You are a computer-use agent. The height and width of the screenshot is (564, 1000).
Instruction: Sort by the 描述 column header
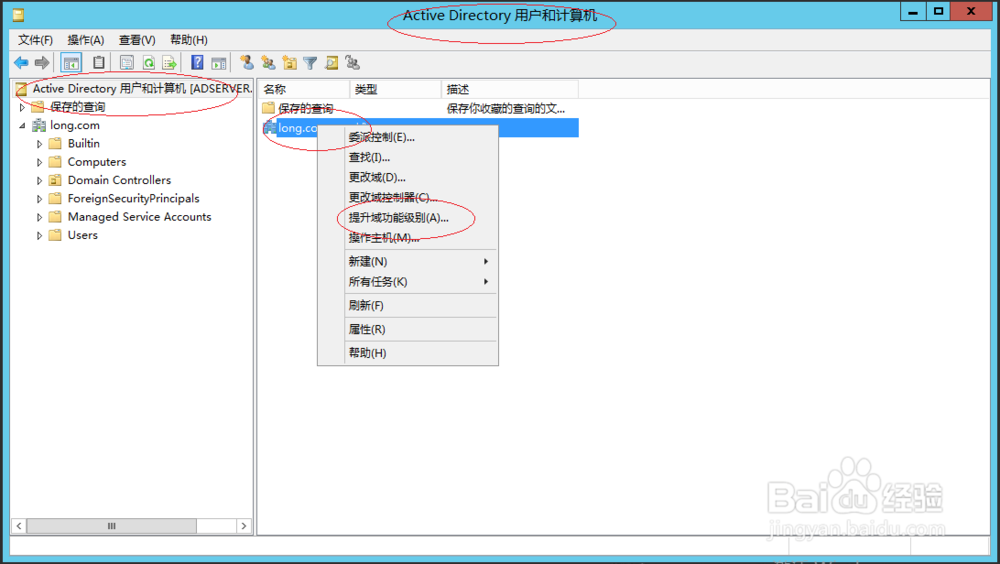[x=510, y=89]
